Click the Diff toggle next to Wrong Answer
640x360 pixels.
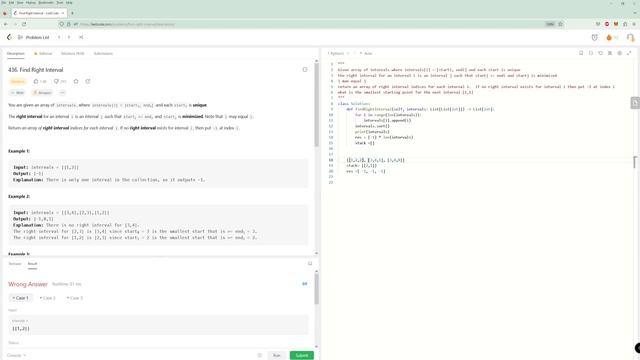pyautogui.click(x=304, y=284)
